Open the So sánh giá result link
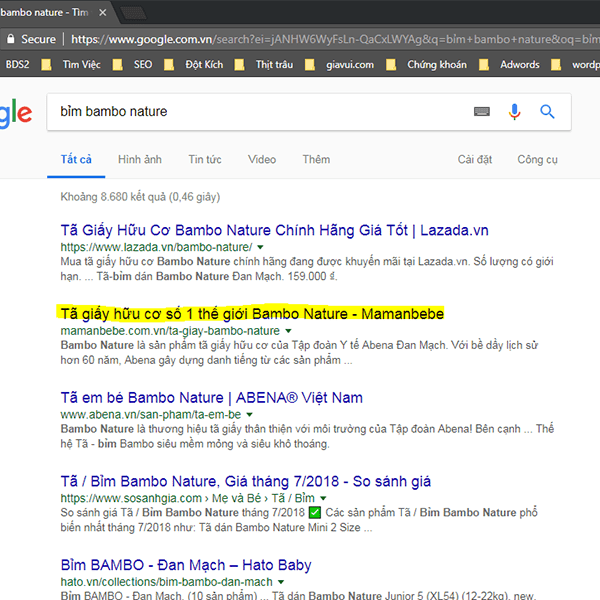 click(x=246, y=481)
